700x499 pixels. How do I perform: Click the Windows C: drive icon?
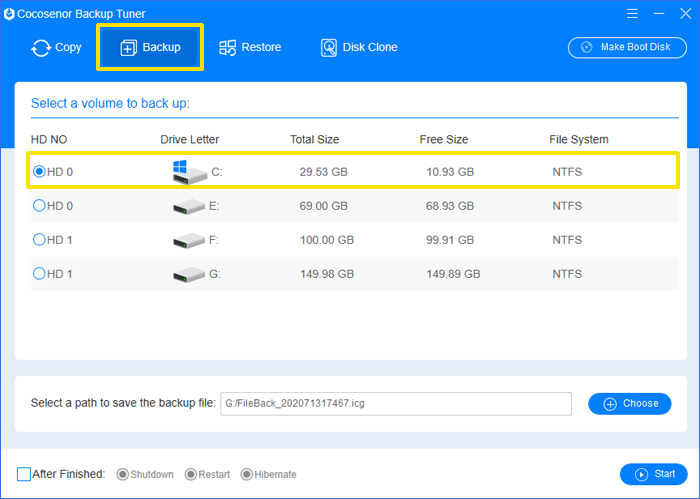(189, 172)
